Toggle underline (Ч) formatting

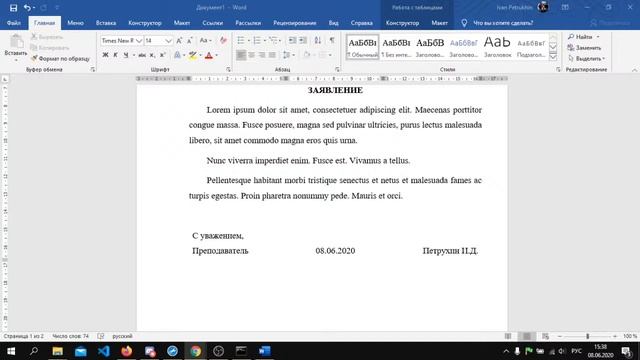click(x=126, y=55)
